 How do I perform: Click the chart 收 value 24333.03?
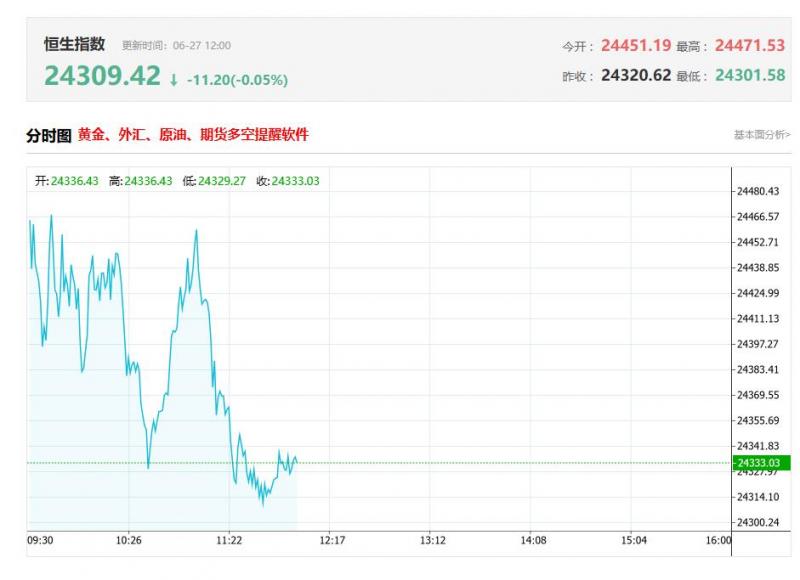coord(295,181)
